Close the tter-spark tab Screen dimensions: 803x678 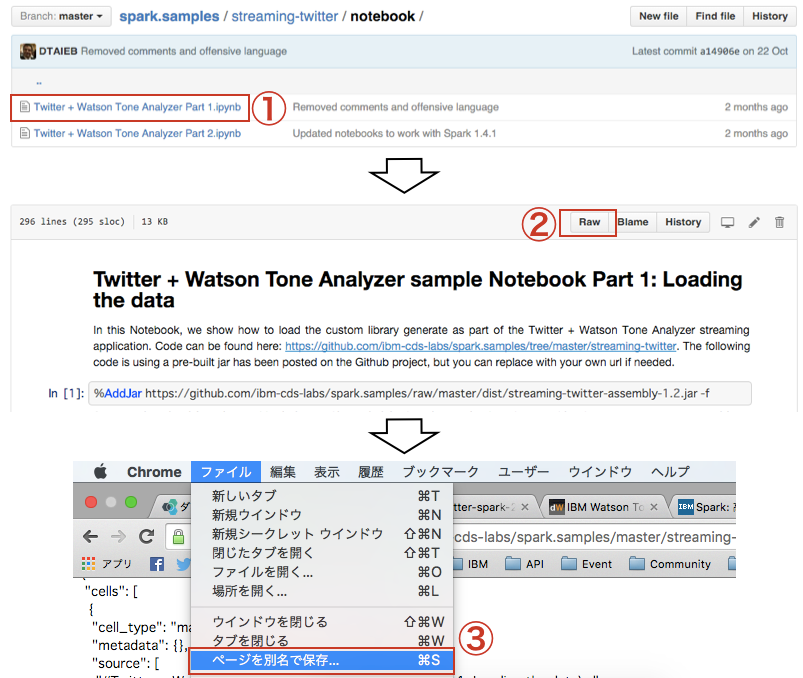[524, 507]
